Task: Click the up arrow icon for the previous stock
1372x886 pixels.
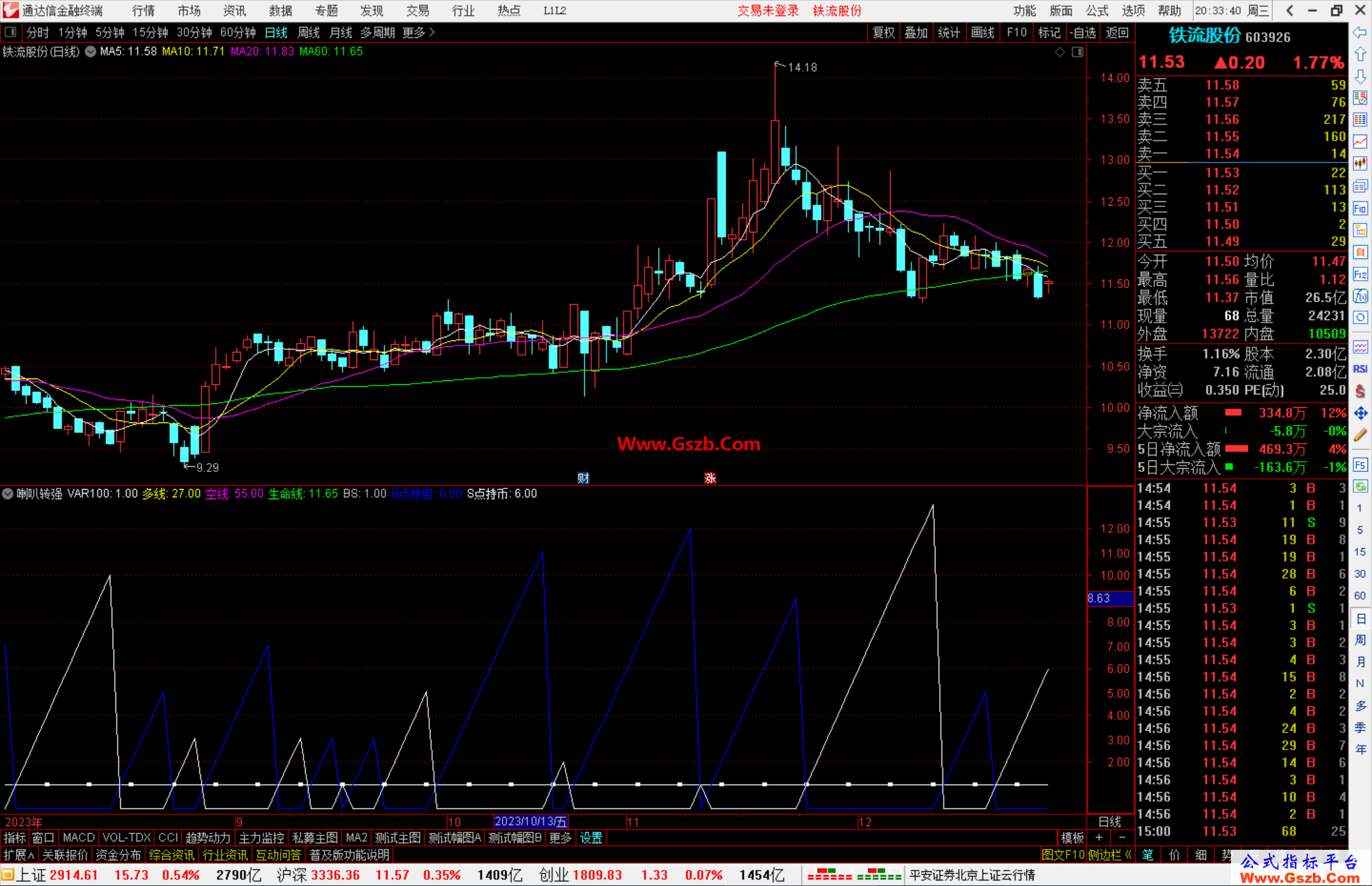Action: [x=1360, y=55]
